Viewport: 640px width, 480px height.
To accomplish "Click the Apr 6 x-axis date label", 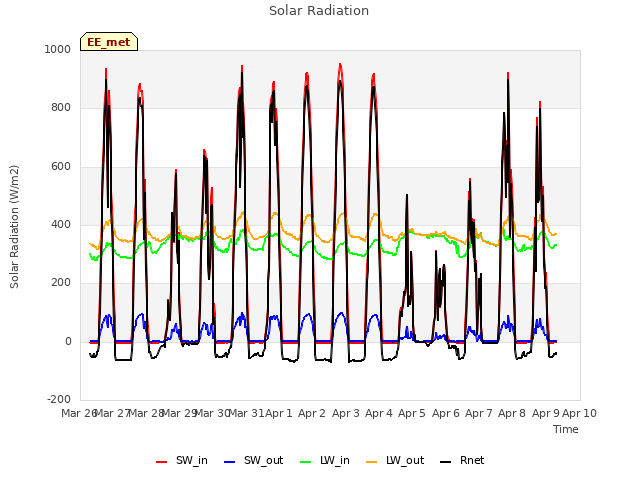I will click(445, 413).
